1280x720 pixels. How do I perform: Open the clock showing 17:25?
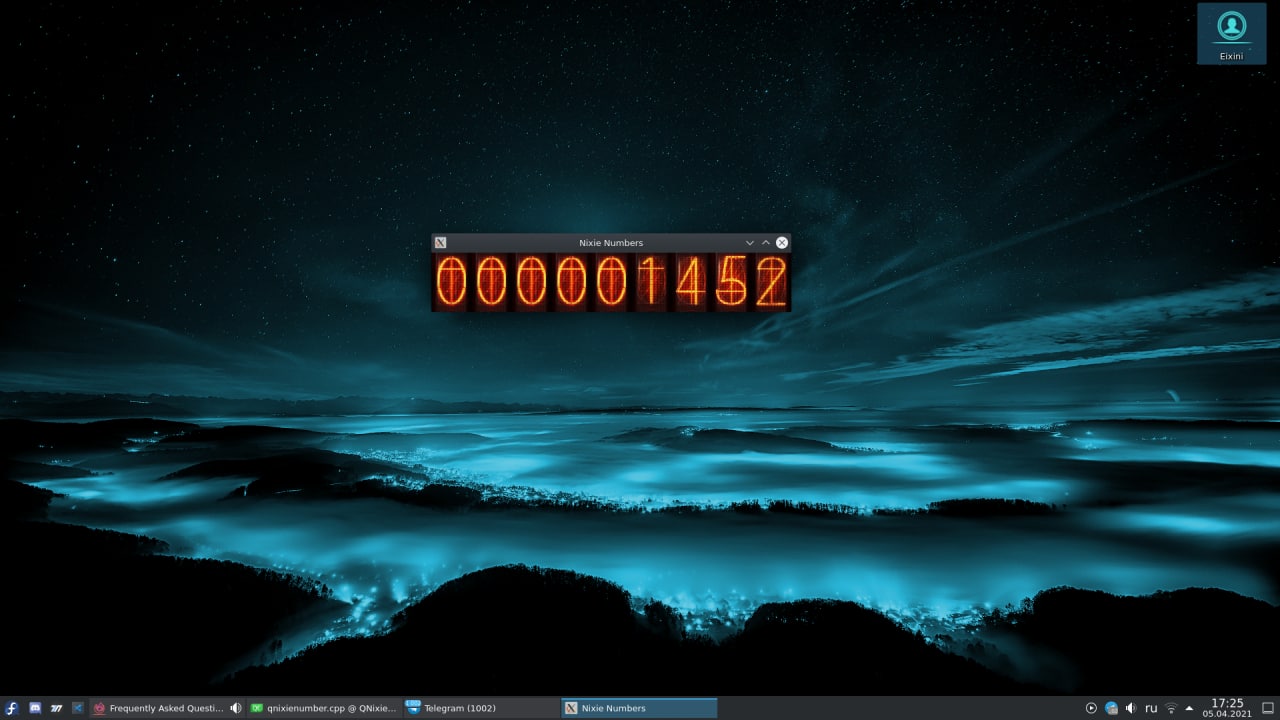1227,708
